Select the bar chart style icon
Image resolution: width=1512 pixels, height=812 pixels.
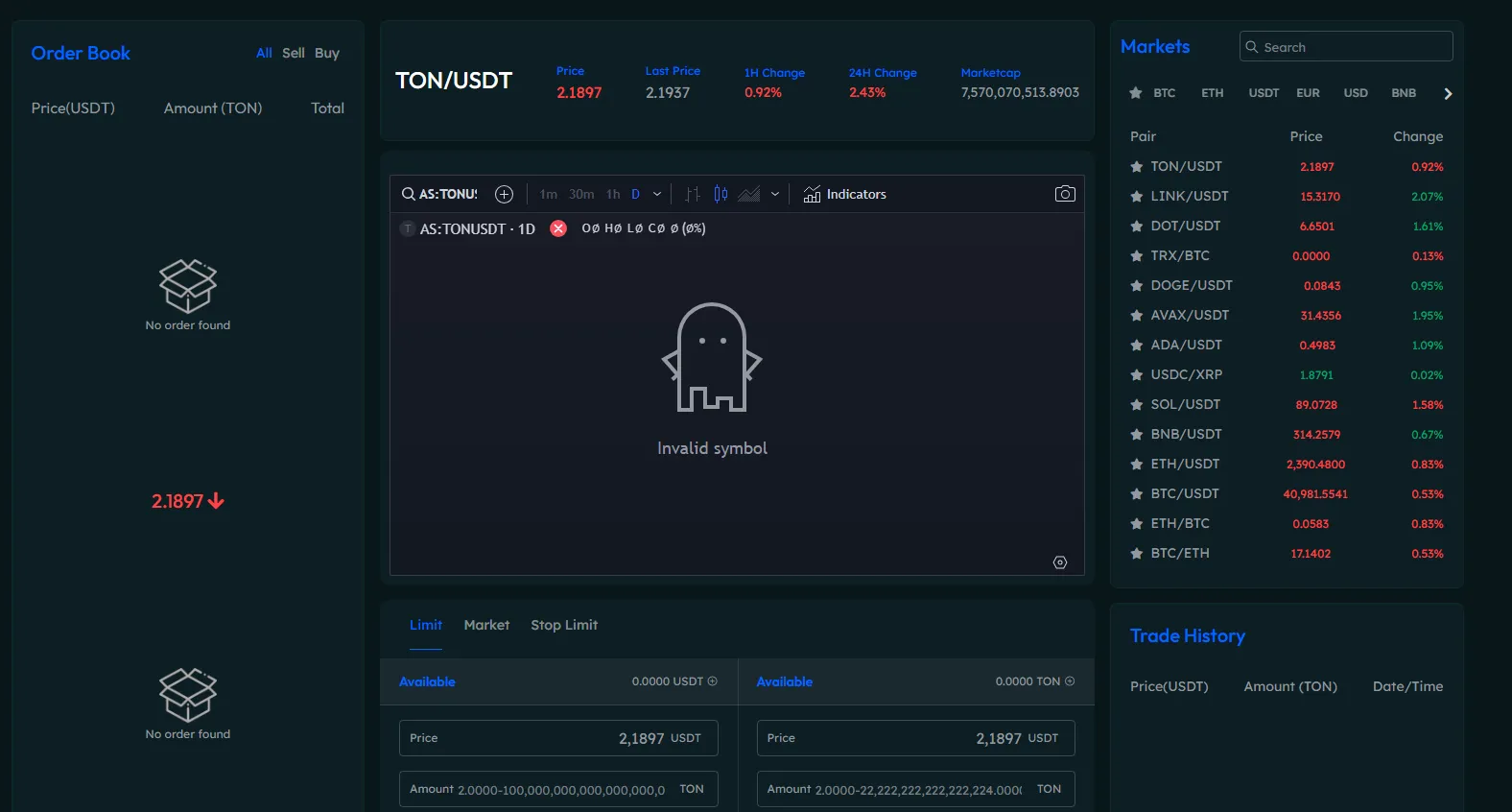(x=693, y=194)
